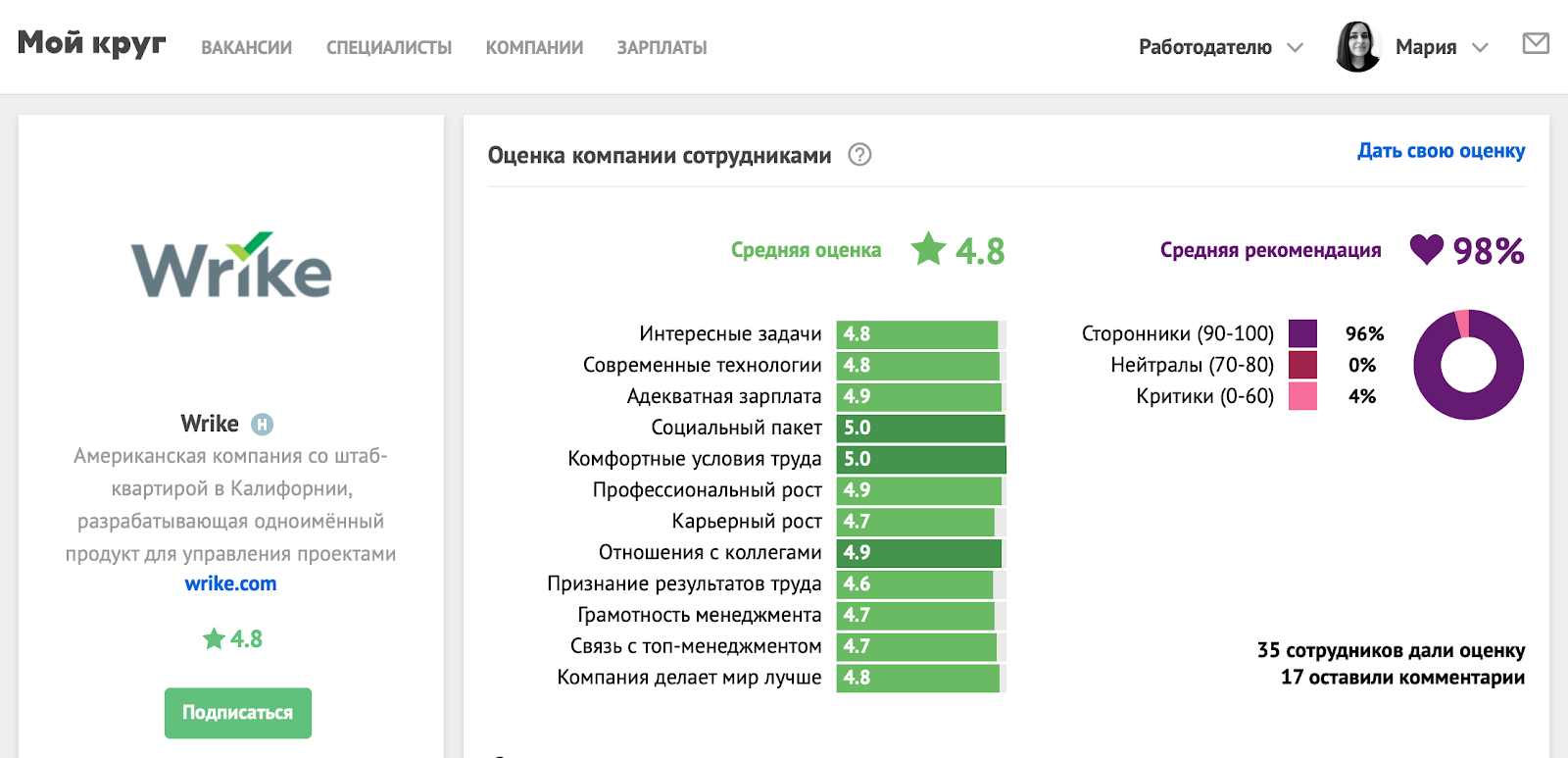Image resolution: width=1568 pixels, height=758 pixels.
Task: Click the Wrike company logo
Action: [231, 266]
